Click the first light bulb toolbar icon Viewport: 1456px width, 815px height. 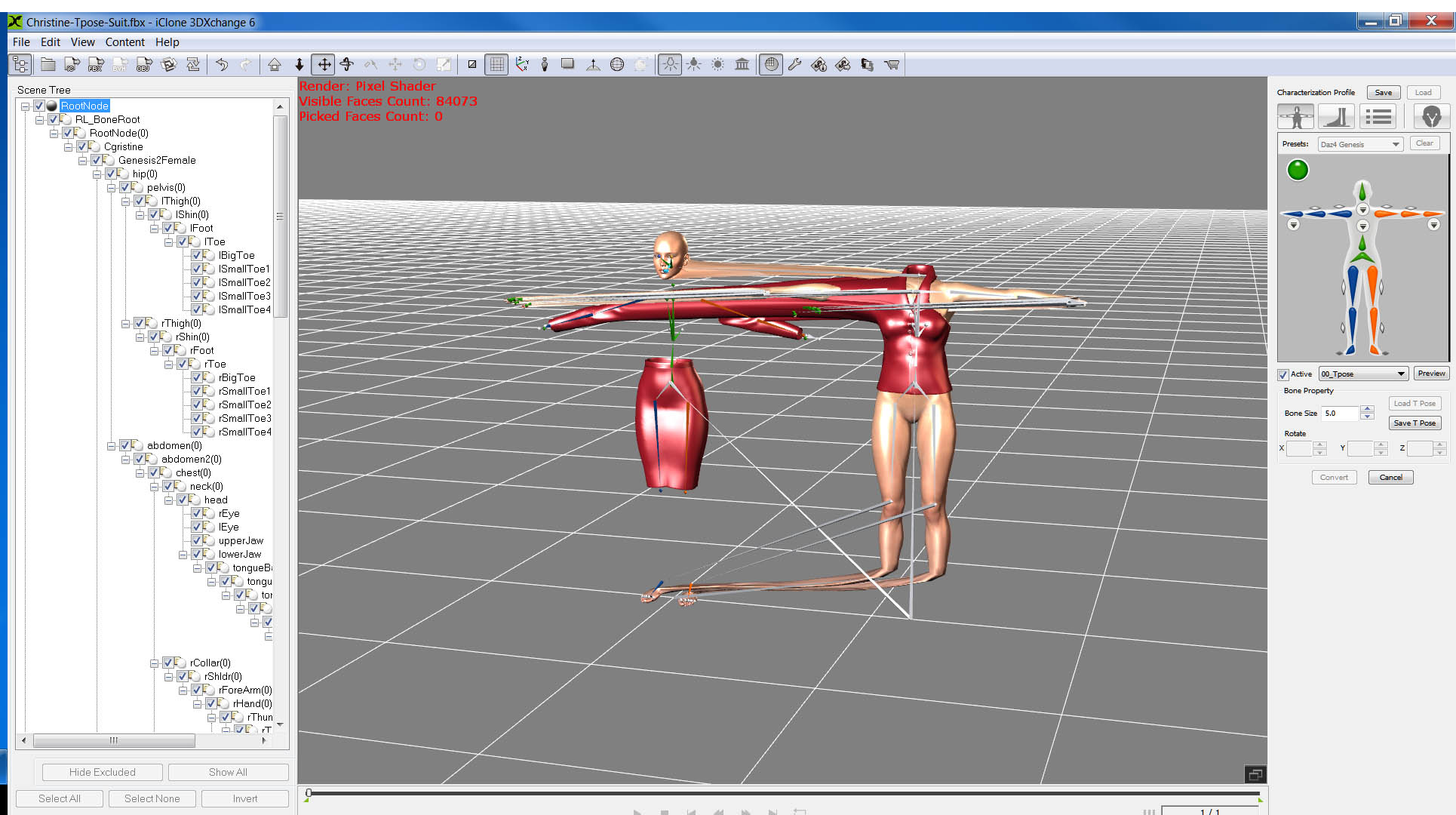click(669, 65)
